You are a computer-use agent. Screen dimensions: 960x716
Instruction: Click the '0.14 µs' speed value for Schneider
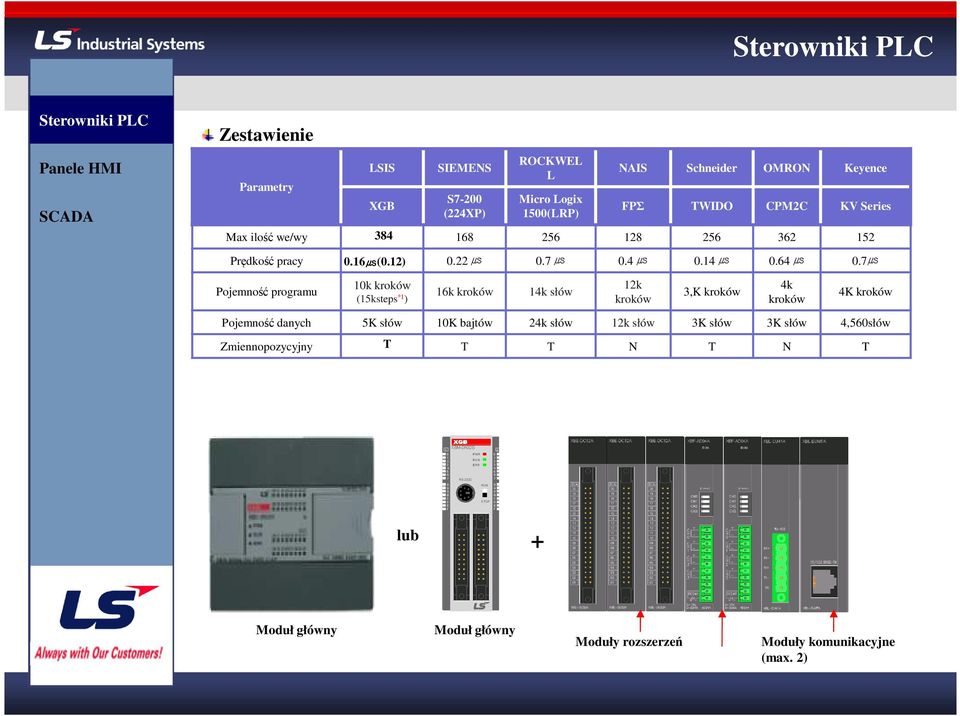(x=711, y=261)
